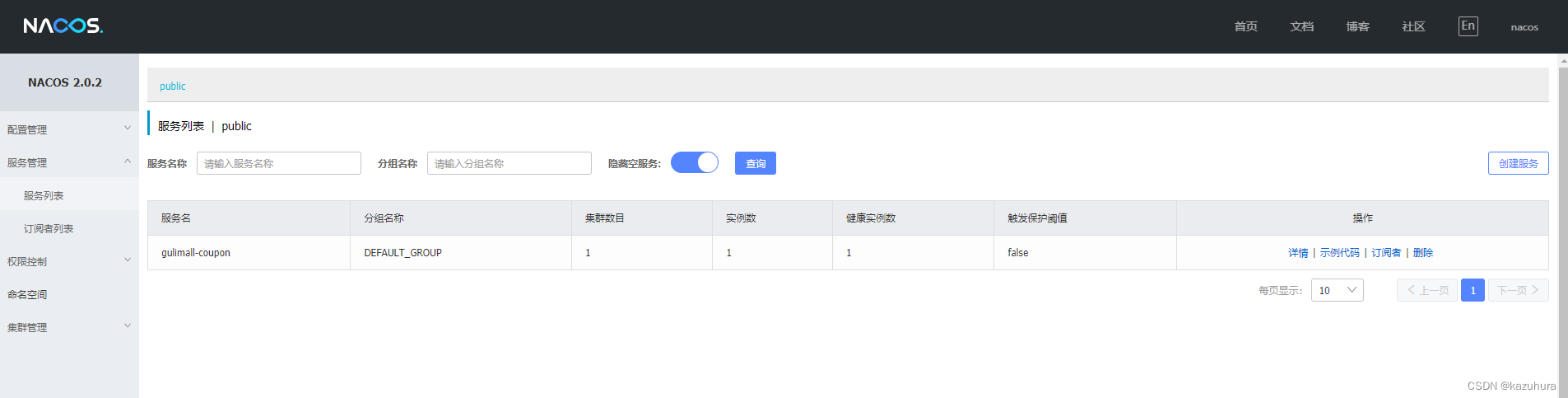
Task: Open 博客 in the top navigation
Action: pos(1357,26)
